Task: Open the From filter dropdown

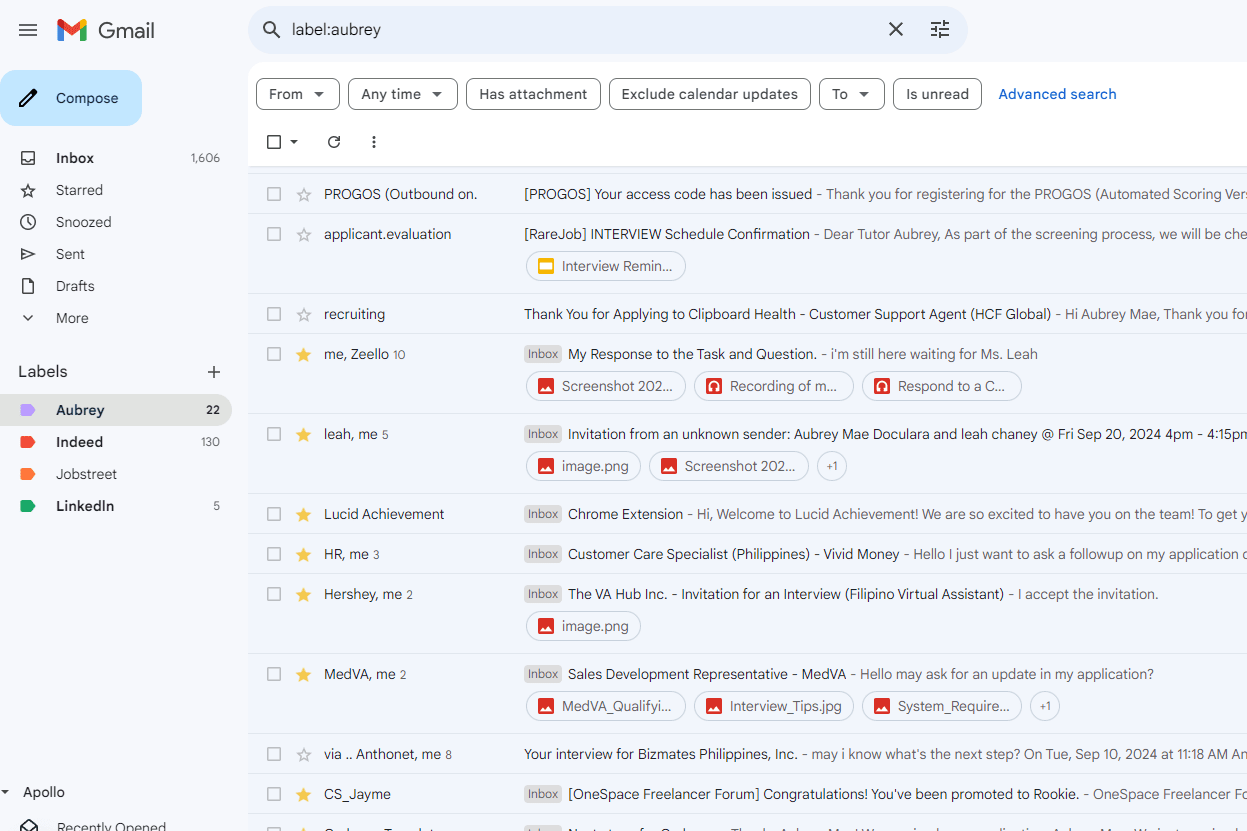Action: click(298, 94)
